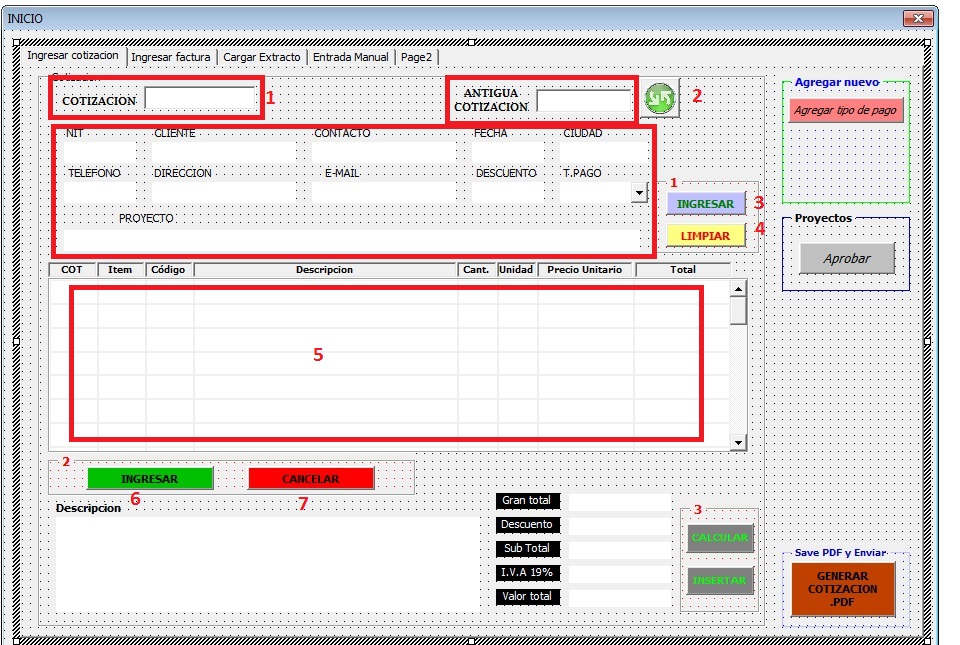The height and width of the screenshot is (645, 960).
Task: Switch to the Ingresar factura tab
Action: (x=171, y=57)
